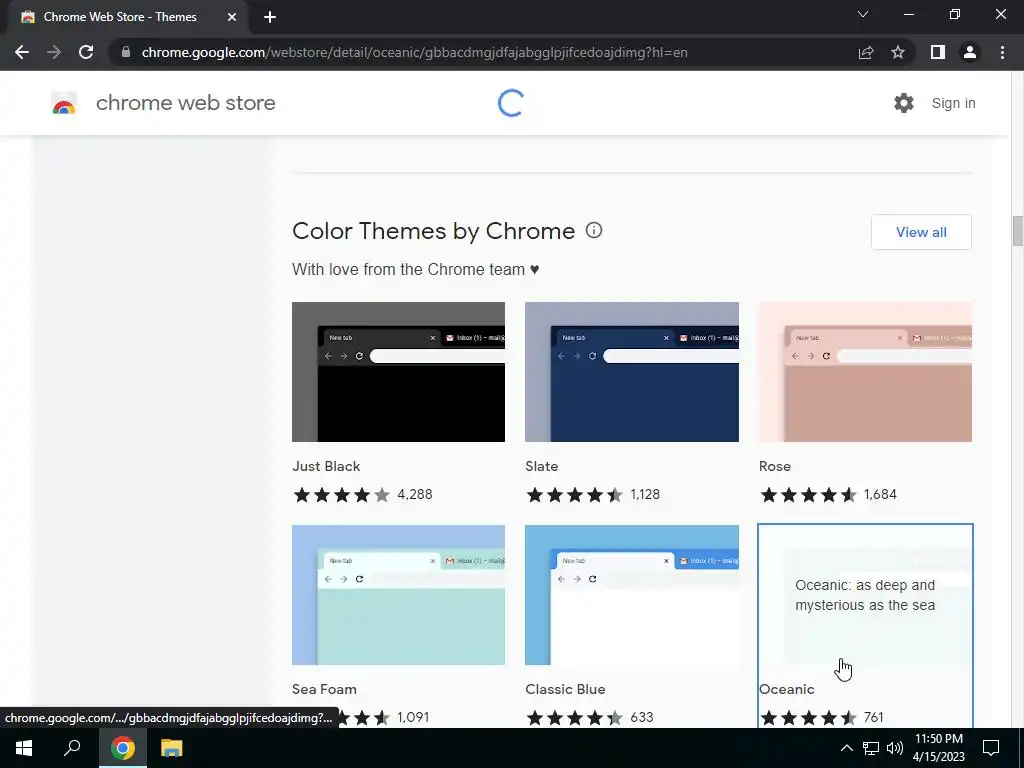1024x768 pixels.
Task: Open the Windows Start menu
Action: click(24, 748)
